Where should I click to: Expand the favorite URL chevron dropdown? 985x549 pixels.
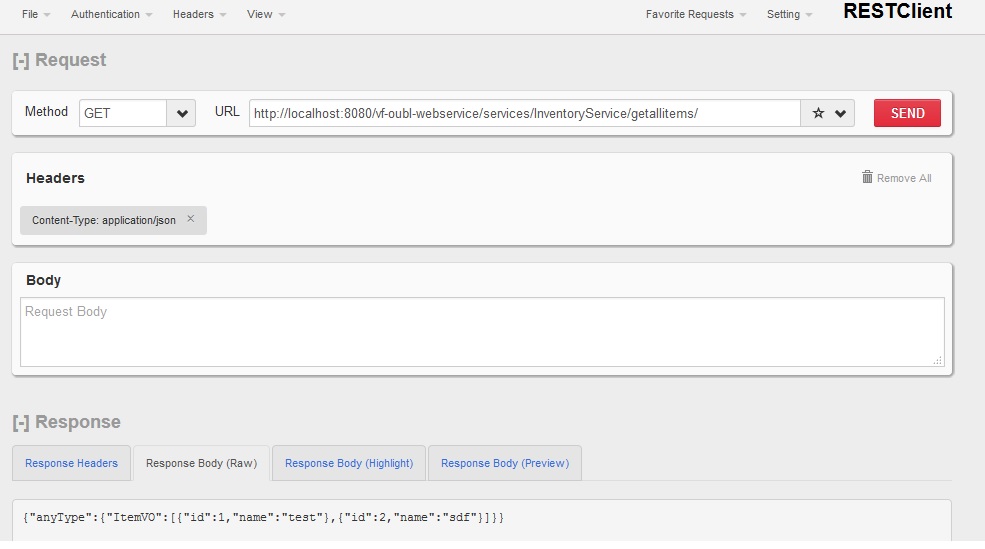[840, 113]
